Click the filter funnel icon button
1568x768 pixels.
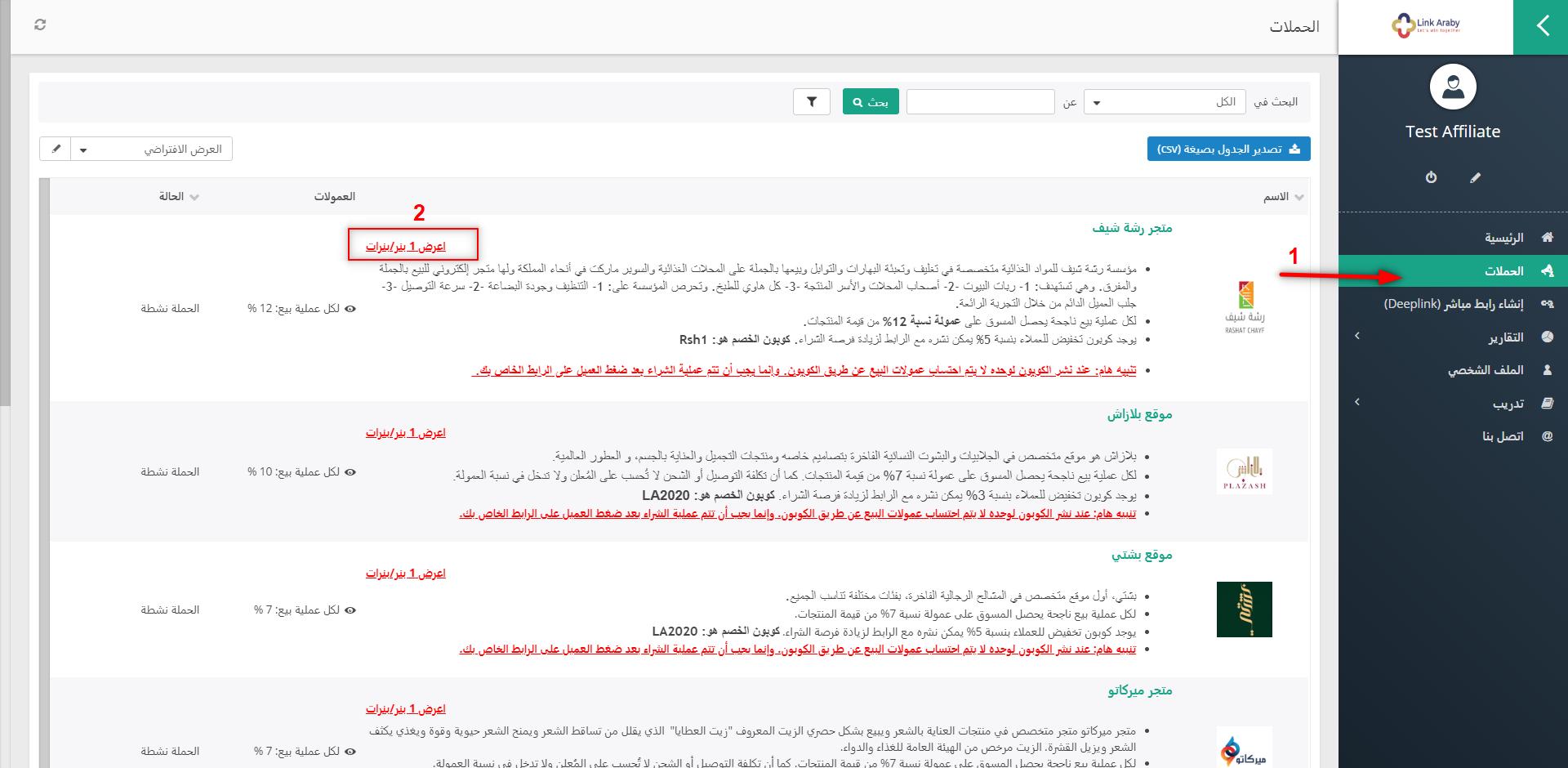(812, 102)
